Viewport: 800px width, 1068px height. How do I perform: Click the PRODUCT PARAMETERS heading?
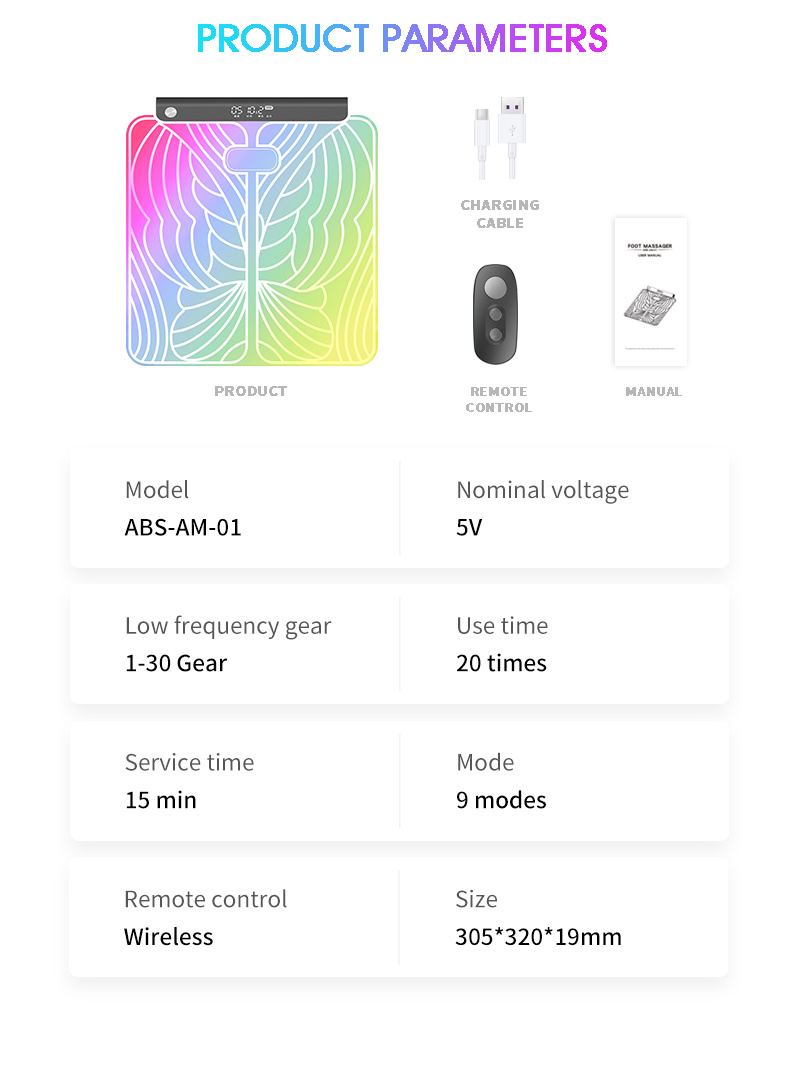point(402,38)
